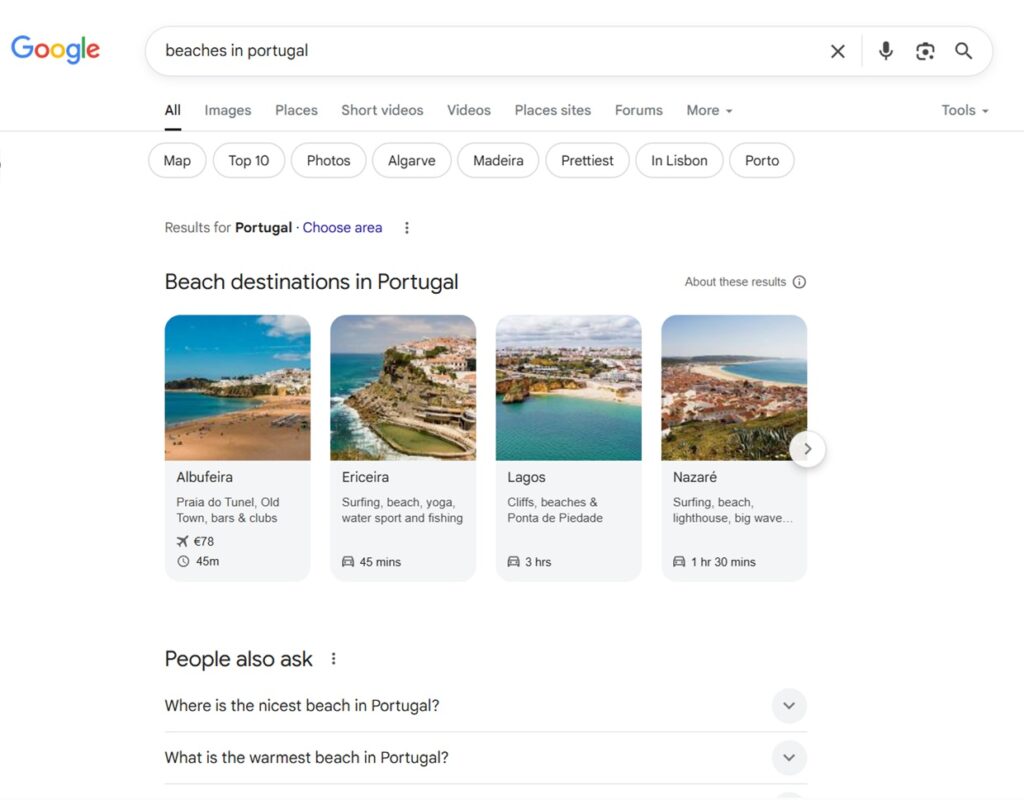
Task: Select the Prettiest filter chip
Action: coord(587,160)
